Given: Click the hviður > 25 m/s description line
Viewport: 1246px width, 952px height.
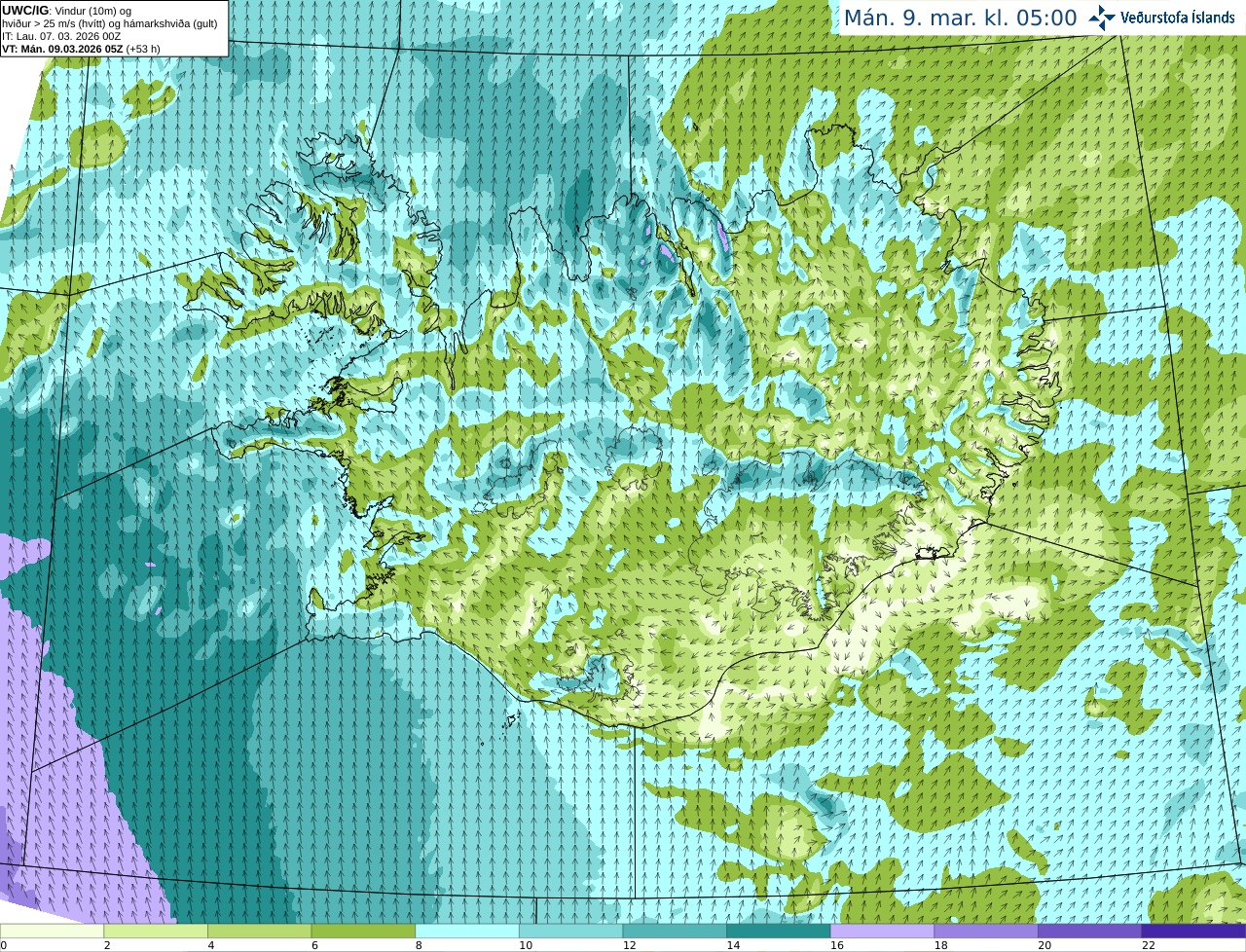Looking at the screenshot, I should coord(109,23).
